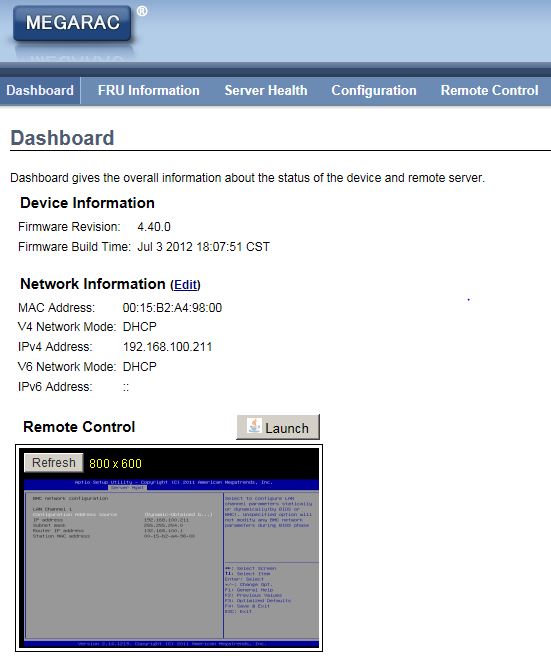The width and height of the screenshot is (551, 666).
Task: Click the Edit link for Network Information
Action: (186, 285)
